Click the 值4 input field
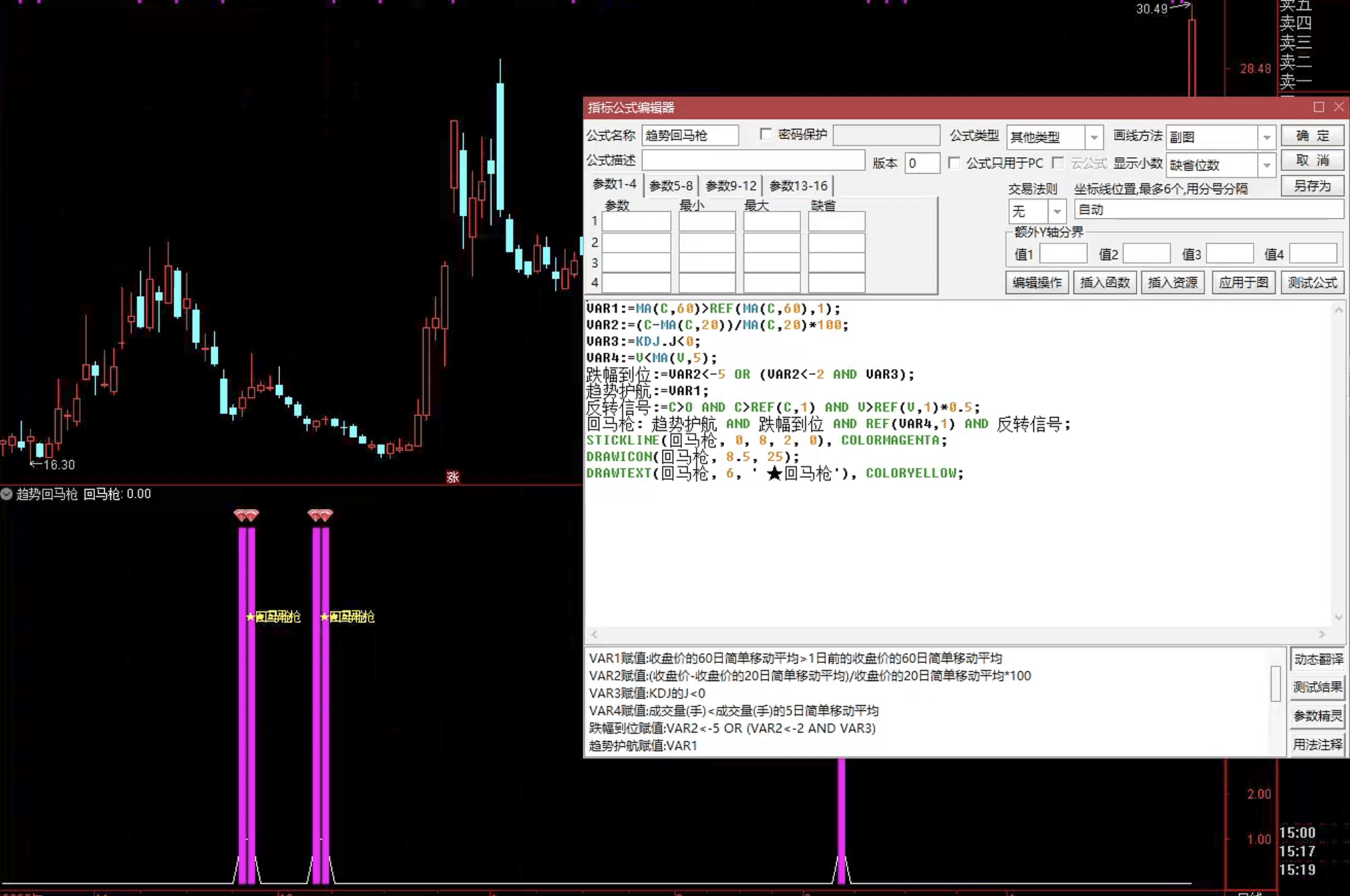The image size is (1350, 896). click(1313, 254)
